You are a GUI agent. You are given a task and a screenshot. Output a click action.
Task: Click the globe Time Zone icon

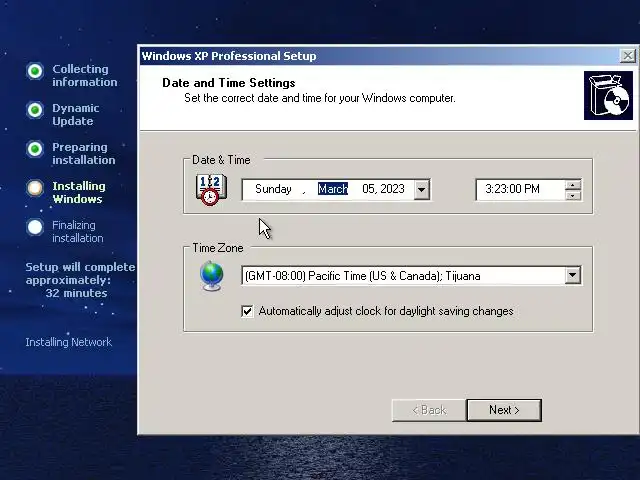pos(212,276)
